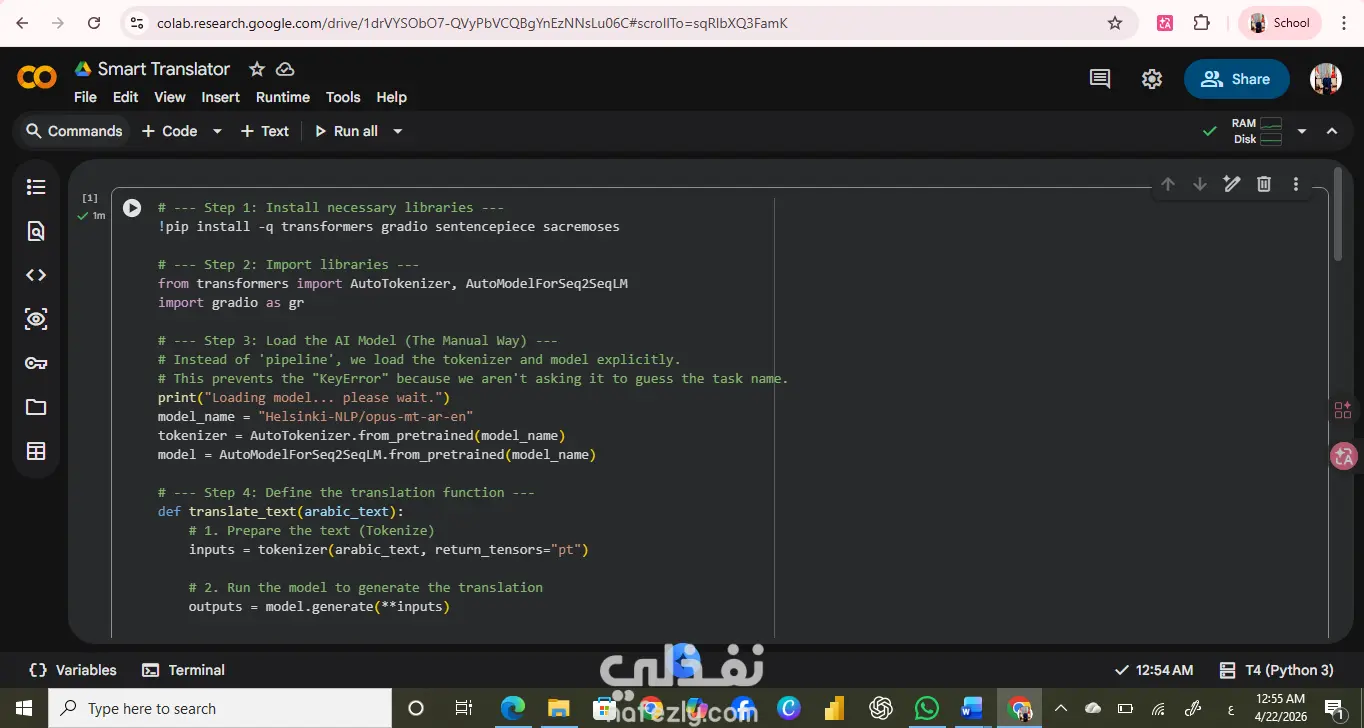Open more cell actions three-dot menu
This screenshot has width=1364, height=728.
pyautogui.click(x=1296, y=184)
